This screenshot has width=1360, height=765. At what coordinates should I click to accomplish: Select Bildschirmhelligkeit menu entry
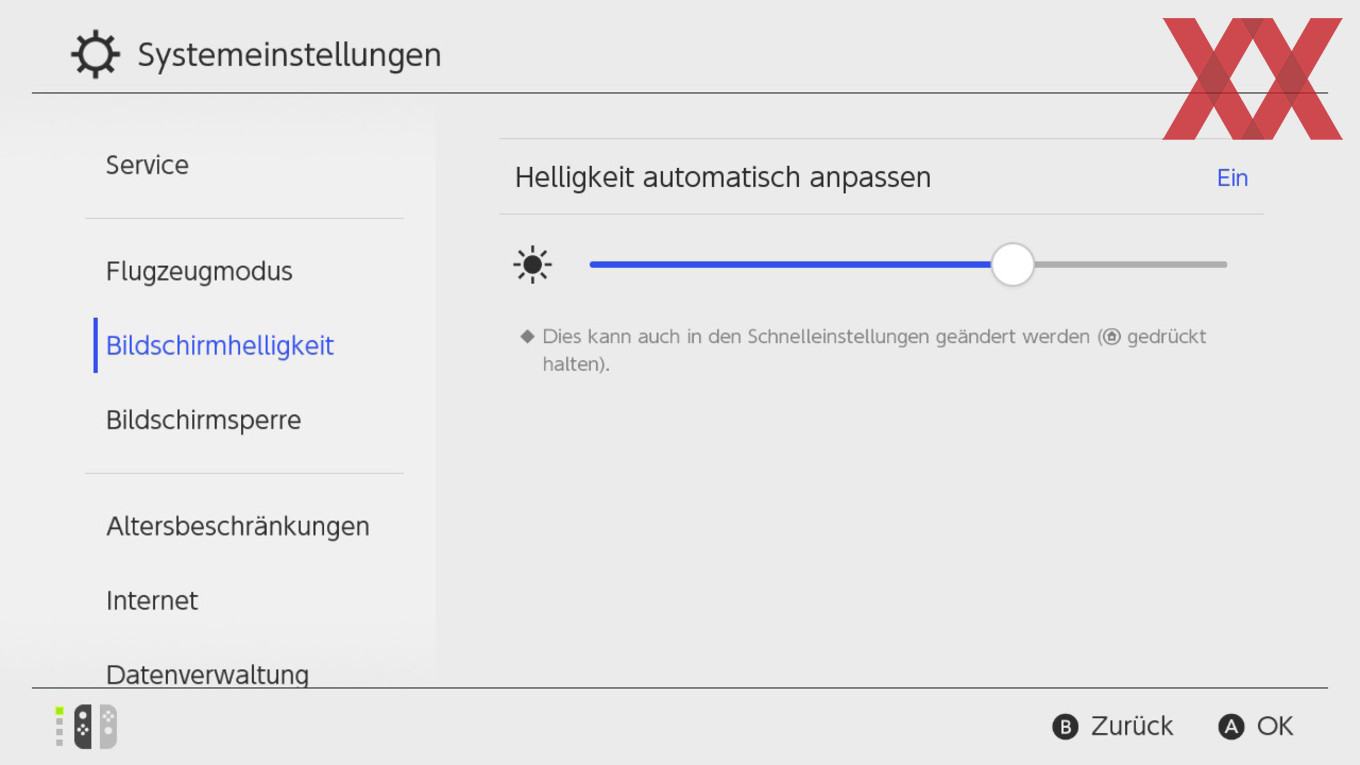click(220, 346)
